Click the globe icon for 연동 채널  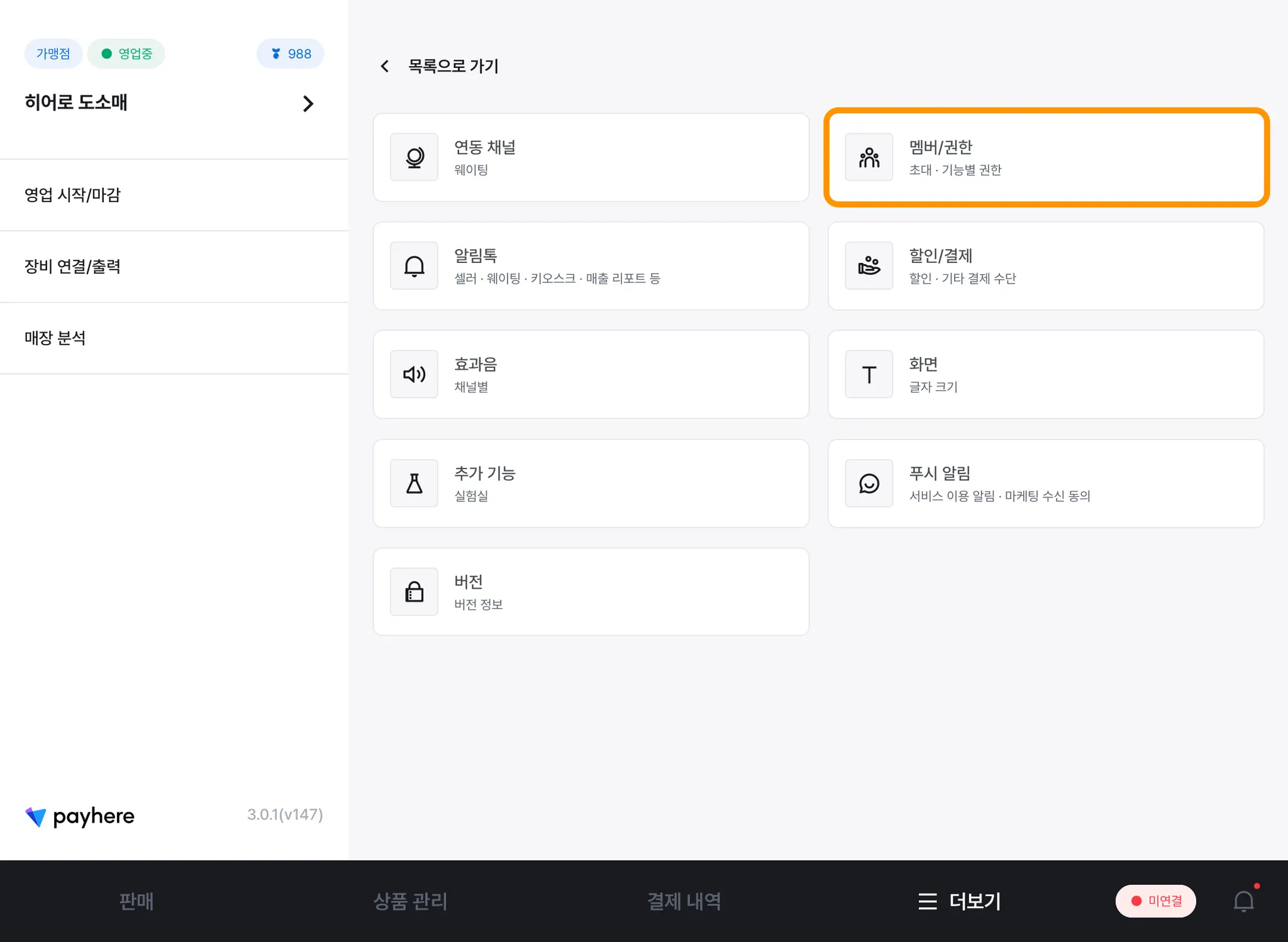pos(414,157)
